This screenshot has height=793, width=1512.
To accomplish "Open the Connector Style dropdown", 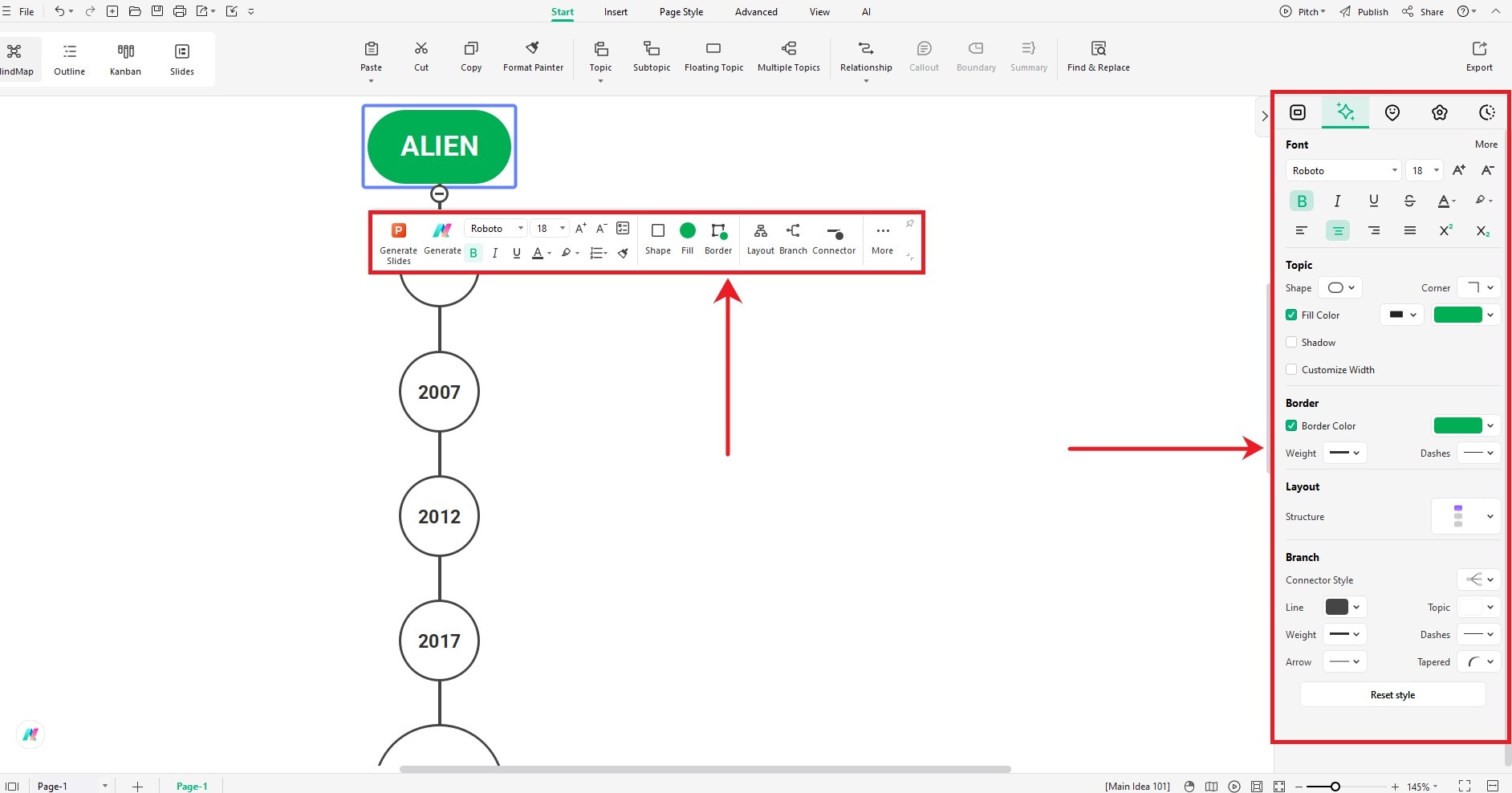I will 1478,579.
